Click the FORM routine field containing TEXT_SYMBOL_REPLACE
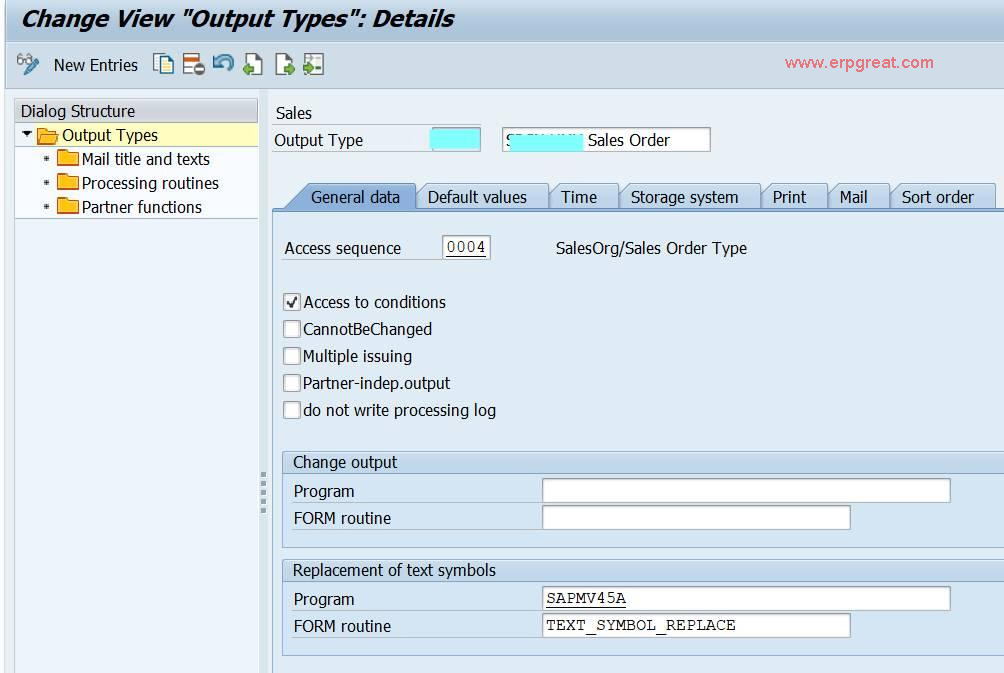Image resolution: width=1004 pixels, height=673 pixels. (696, 625)
